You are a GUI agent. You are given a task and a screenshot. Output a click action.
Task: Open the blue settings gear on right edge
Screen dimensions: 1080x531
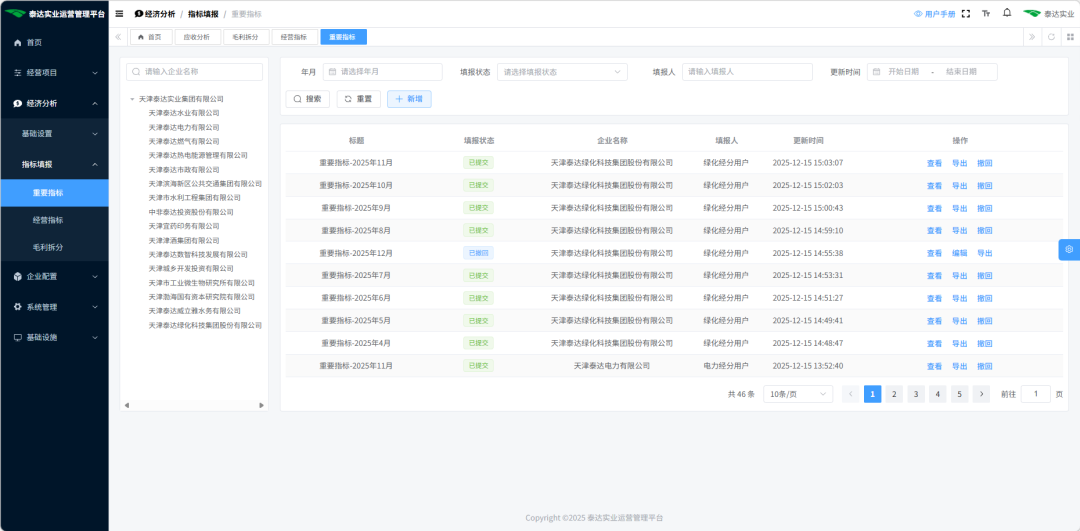point(1069,249)
